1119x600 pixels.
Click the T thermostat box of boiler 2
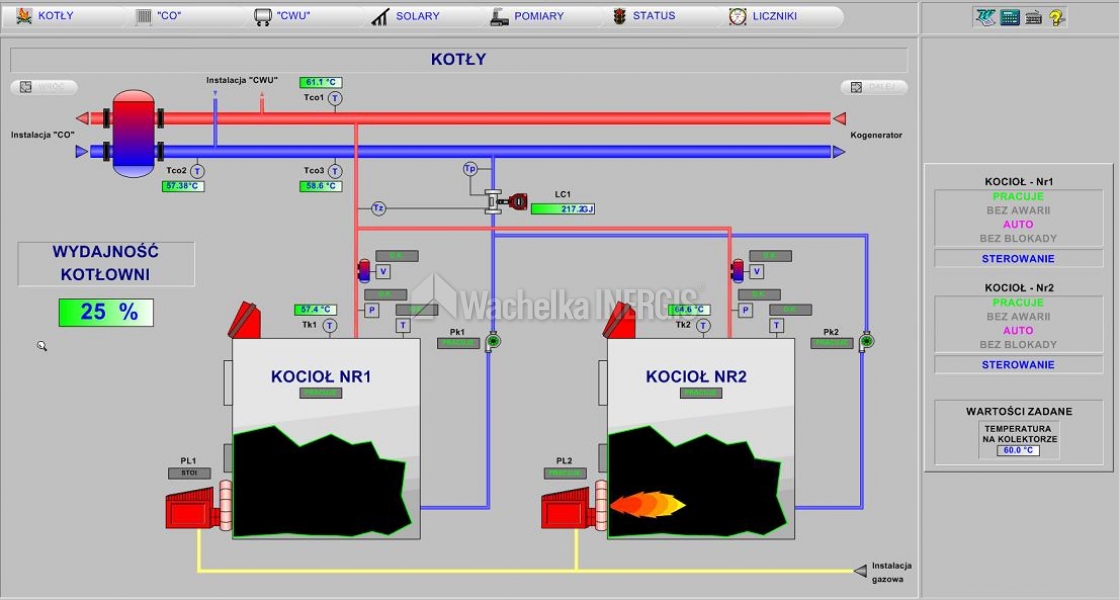tap(776, 325)
